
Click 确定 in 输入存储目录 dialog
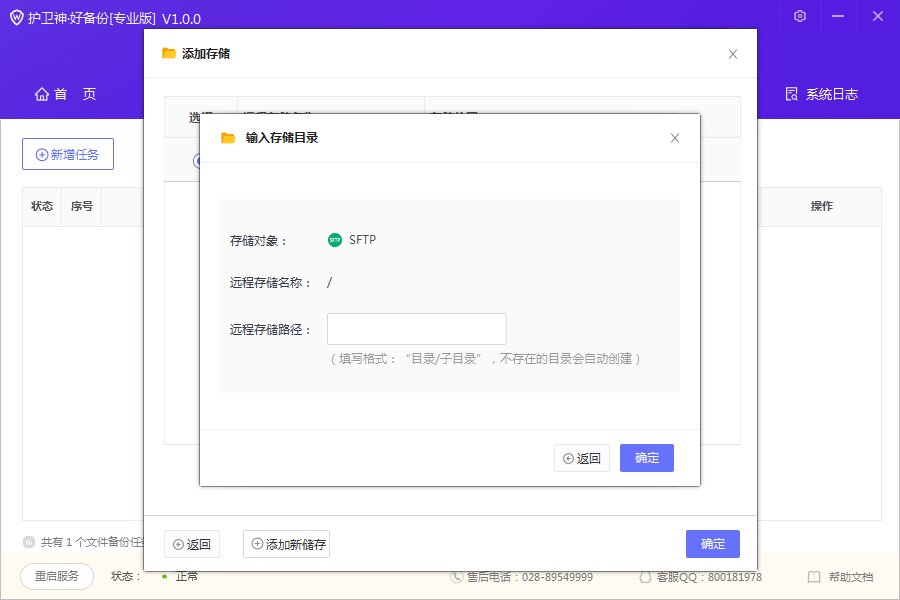(x=647, y=458)
